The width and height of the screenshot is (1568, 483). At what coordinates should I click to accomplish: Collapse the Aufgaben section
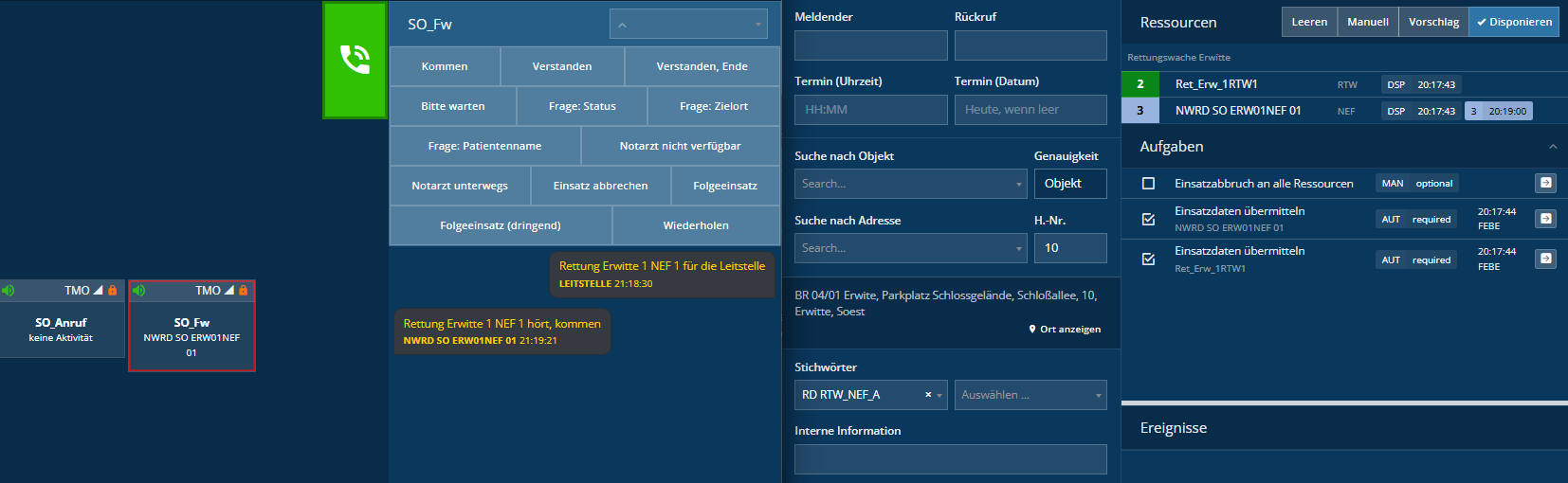pyautogui.click(x=1552, y=147)
